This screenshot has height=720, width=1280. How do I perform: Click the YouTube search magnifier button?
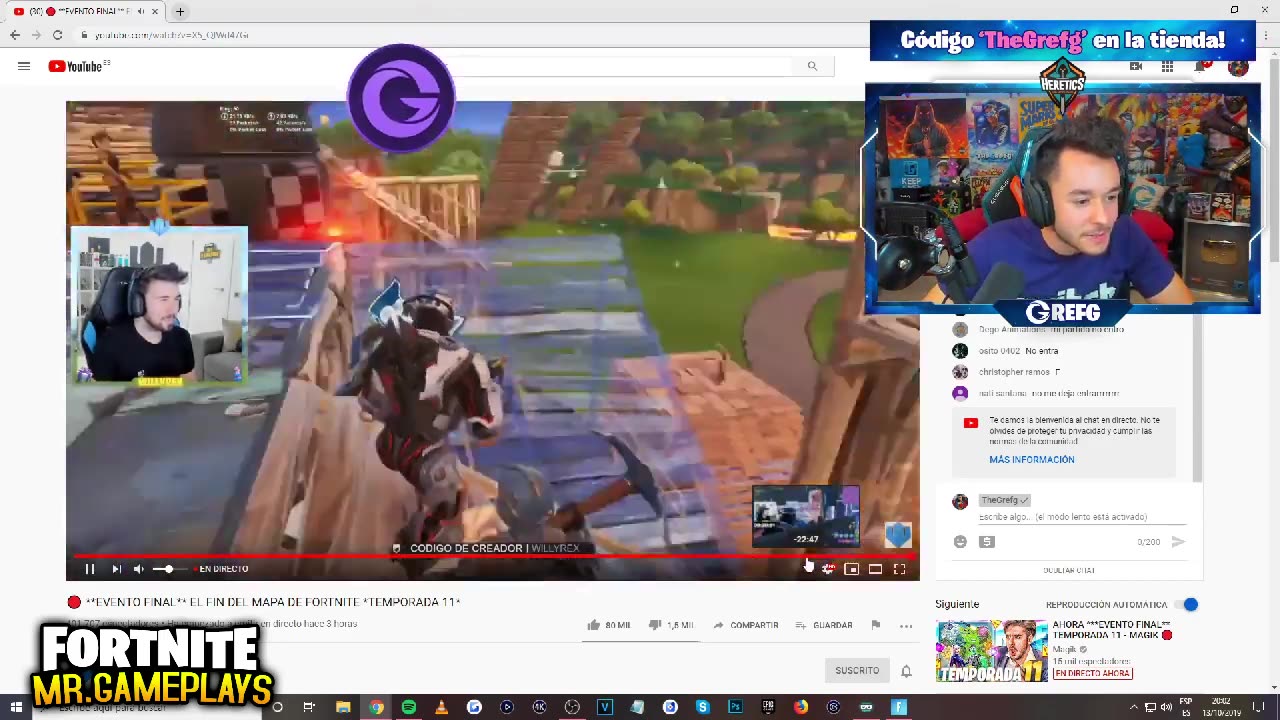tap(812, 66)
